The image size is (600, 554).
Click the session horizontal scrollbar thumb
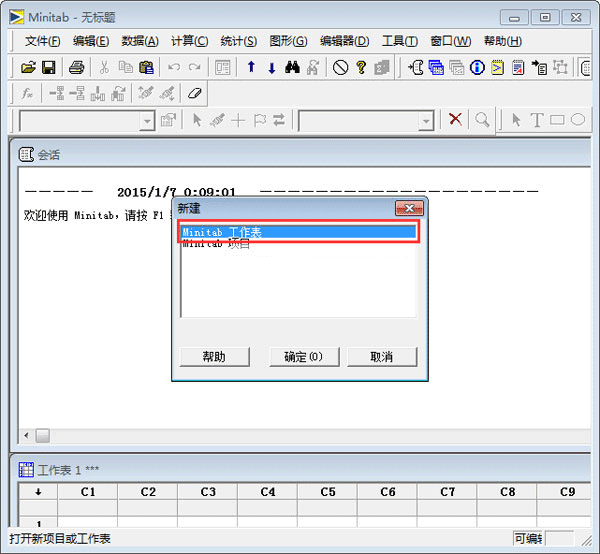coord(42,435)
